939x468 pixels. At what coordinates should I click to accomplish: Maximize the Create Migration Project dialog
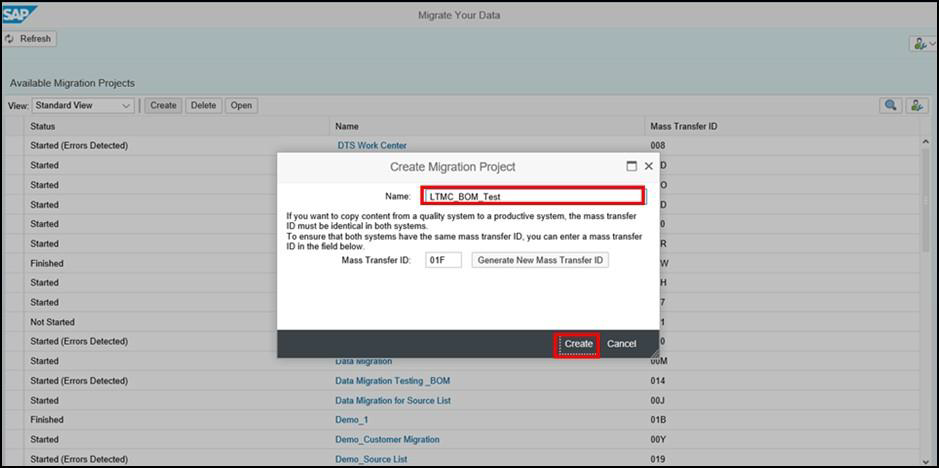point(631,166)
